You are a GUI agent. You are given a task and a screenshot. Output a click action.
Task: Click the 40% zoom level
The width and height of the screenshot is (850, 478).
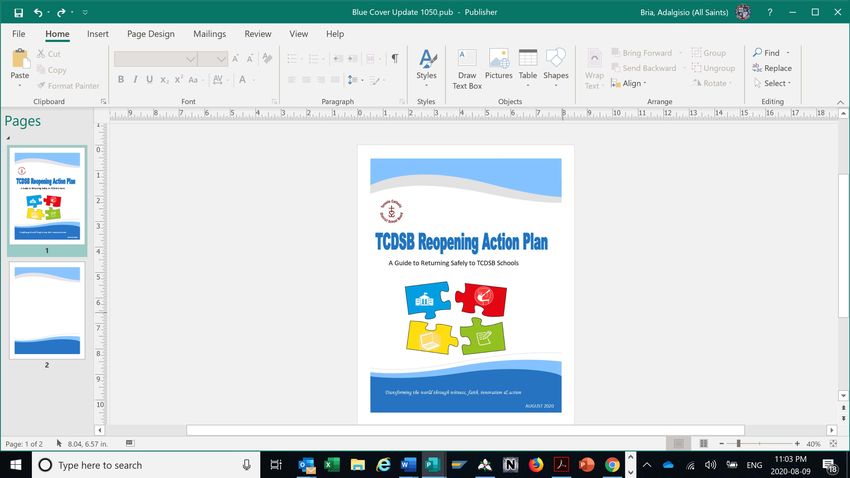click(813, 443)
